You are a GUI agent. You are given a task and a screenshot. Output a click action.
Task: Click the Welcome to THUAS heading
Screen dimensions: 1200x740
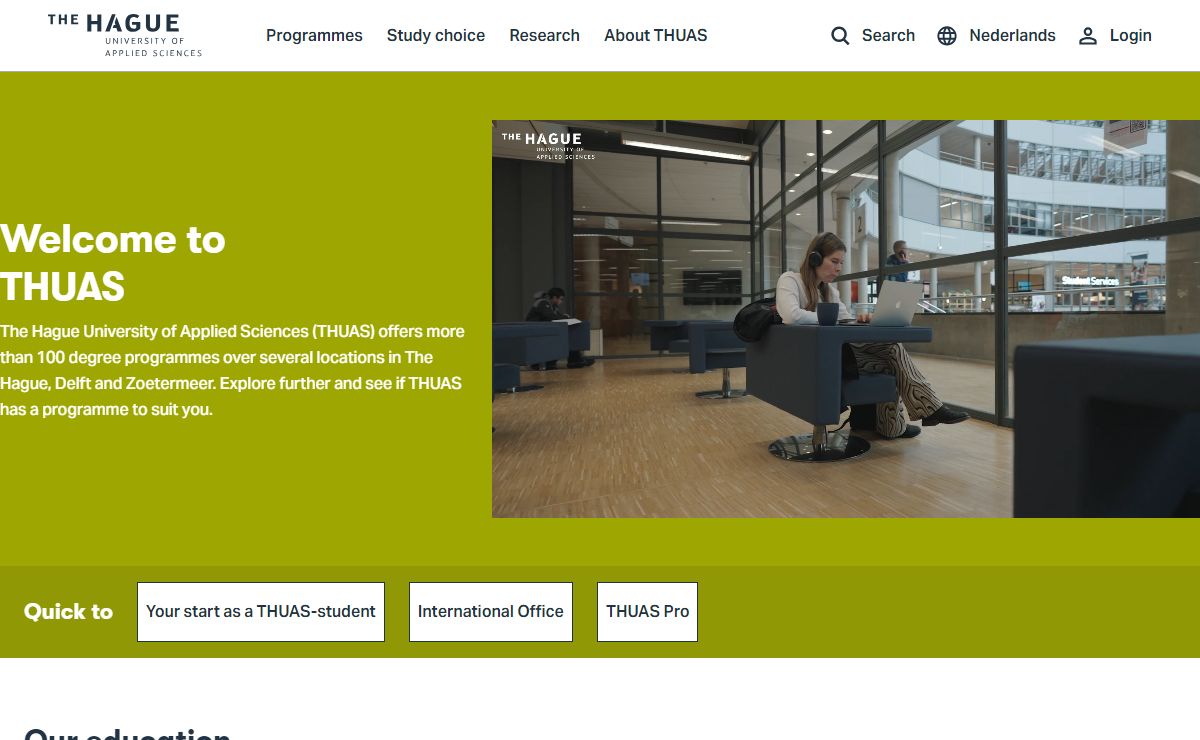click(x=113, y=263)
